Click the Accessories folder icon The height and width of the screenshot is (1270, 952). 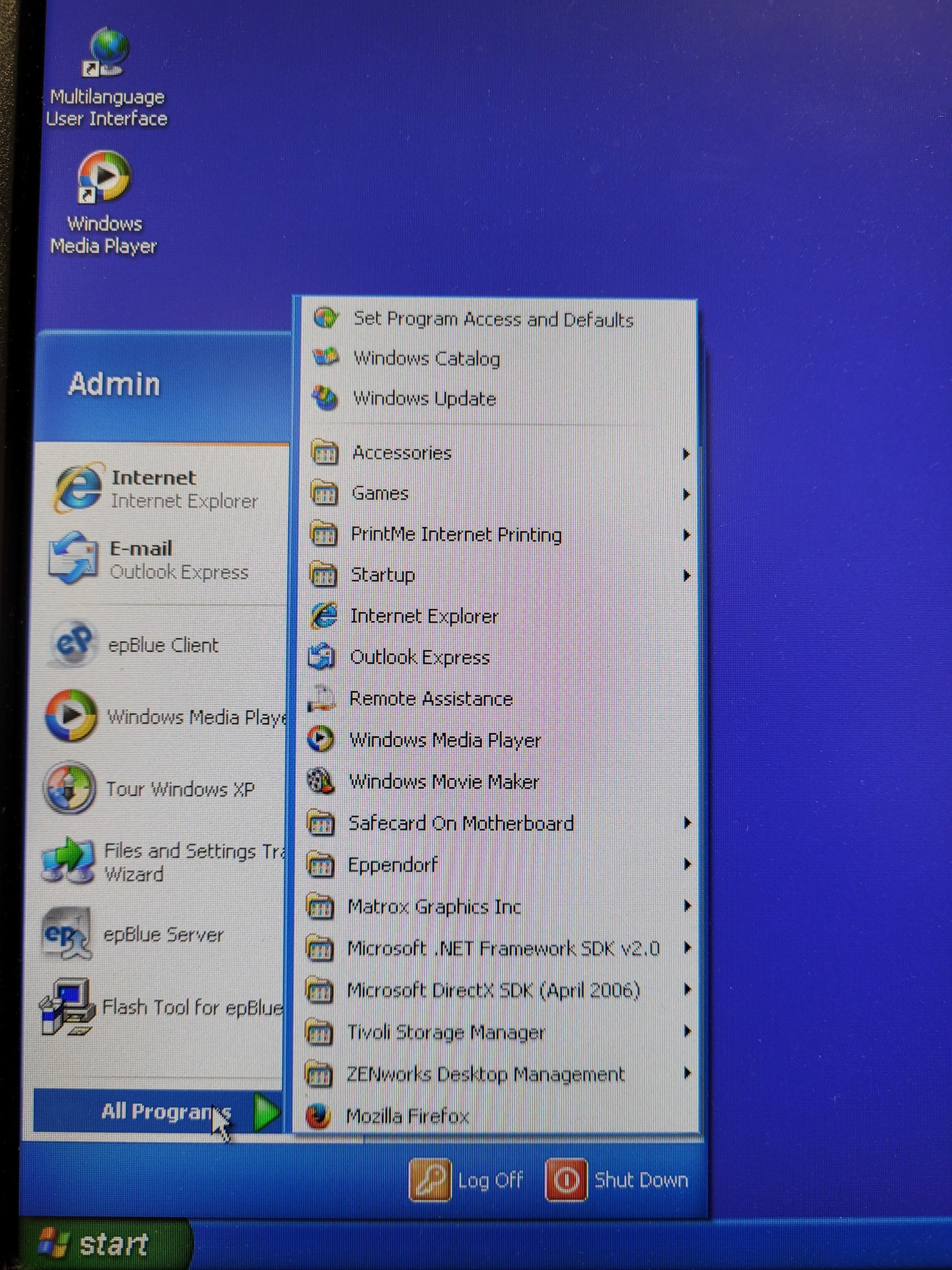click(325, 452)
